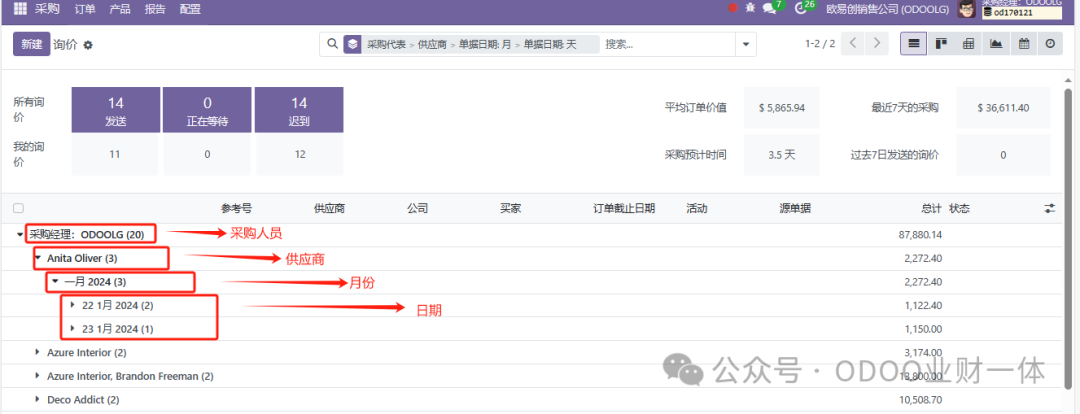Sort by 供应商 column header
Image resolution: width=1080 pixels, height=414 pixels.
pyautogui.click(x=329, y=208)
